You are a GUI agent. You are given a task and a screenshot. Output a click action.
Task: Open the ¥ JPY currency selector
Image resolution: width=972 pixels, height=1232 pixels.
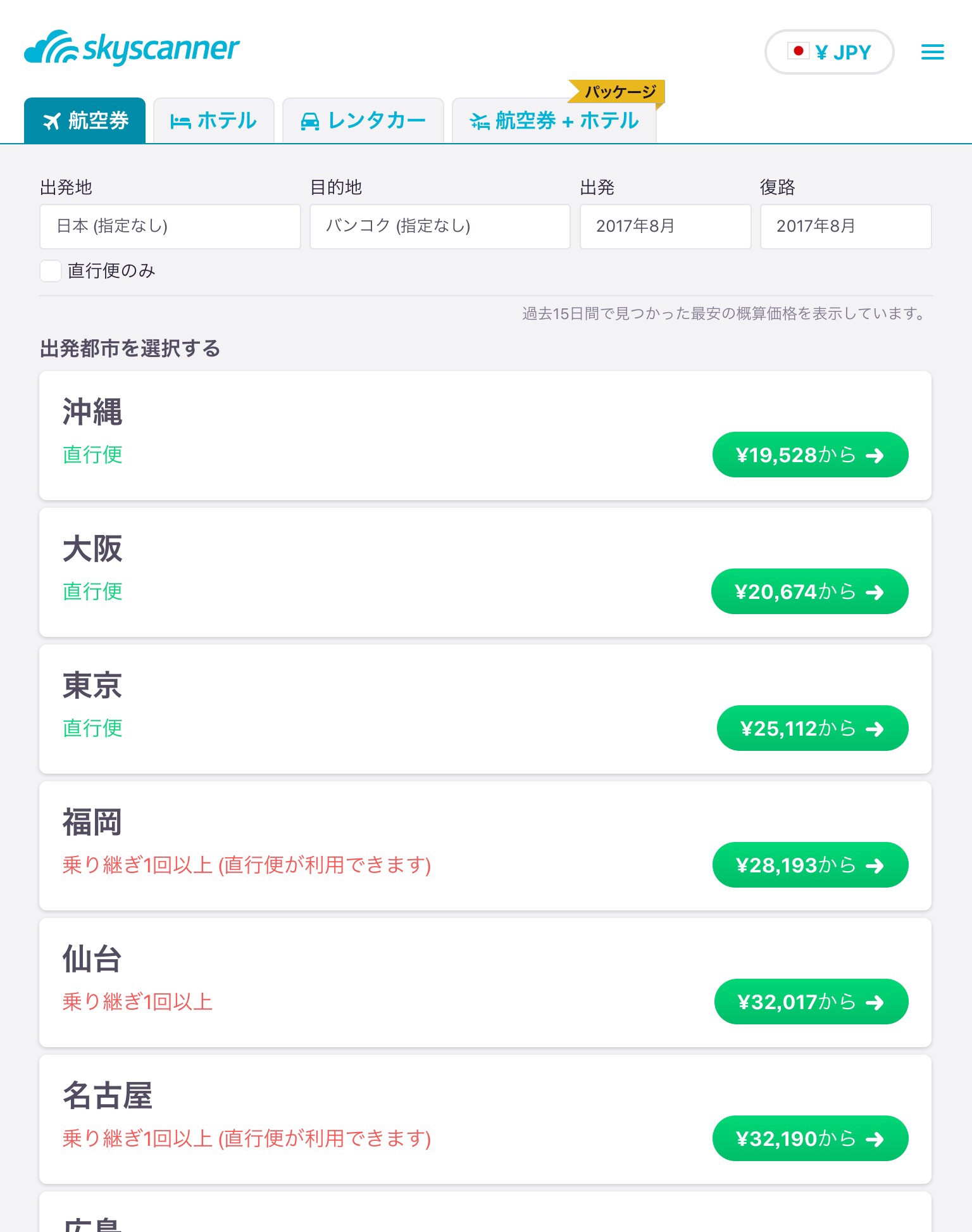[x=829, y=52]
